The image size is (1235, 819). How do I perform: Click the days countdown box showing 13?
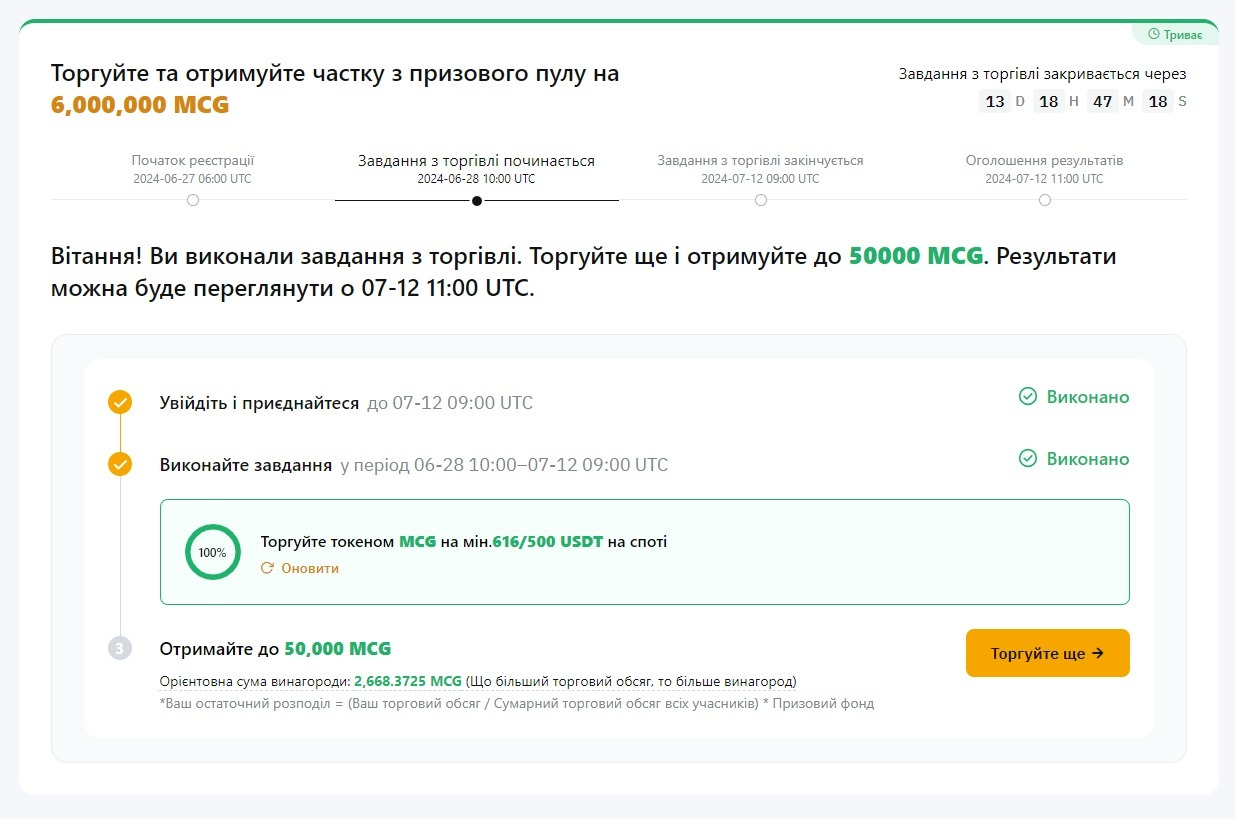(x=995, y=101)
